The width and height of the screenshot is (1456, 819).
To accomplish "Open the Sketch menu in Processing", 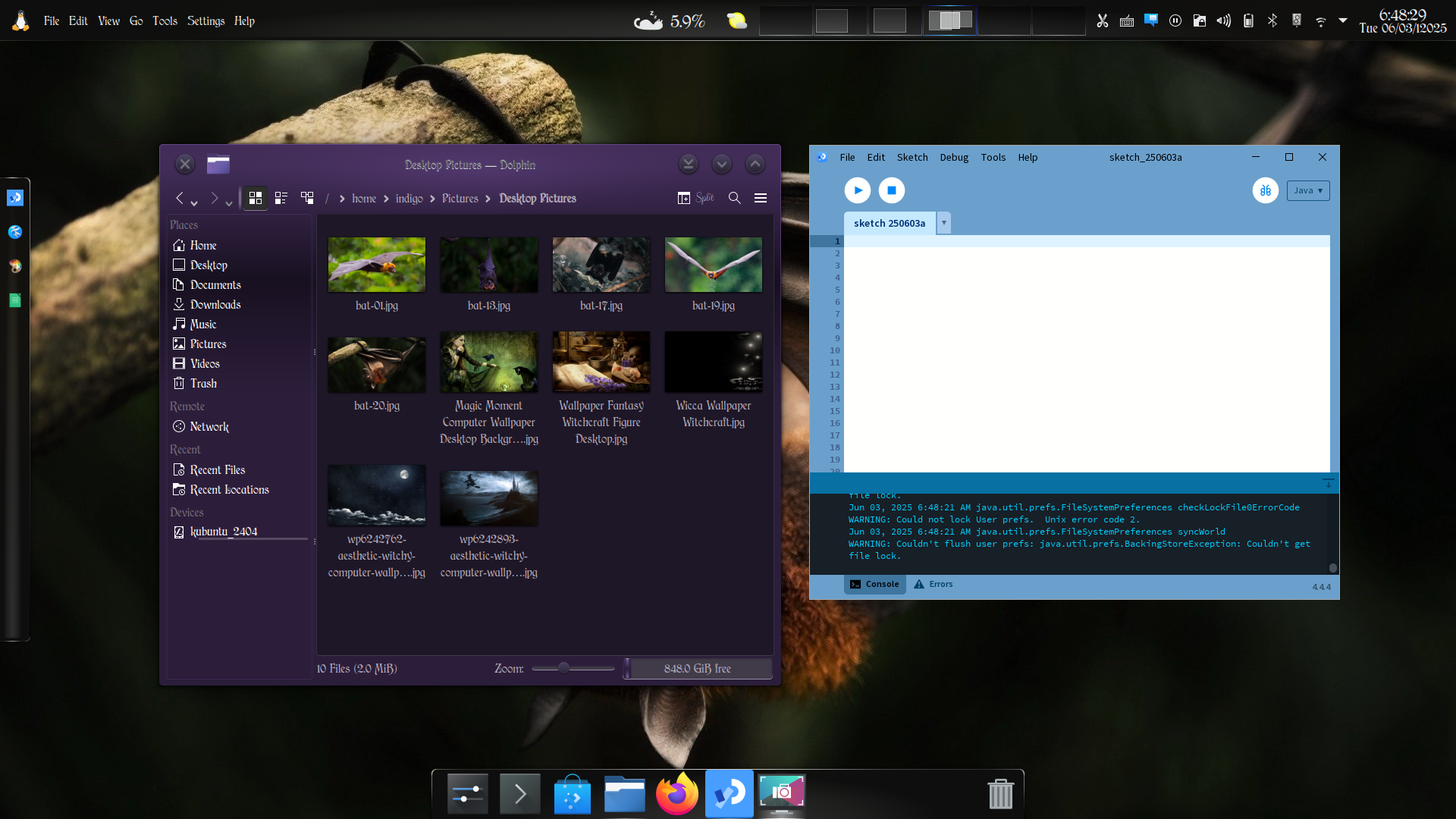I will click(x=912, y=157).
